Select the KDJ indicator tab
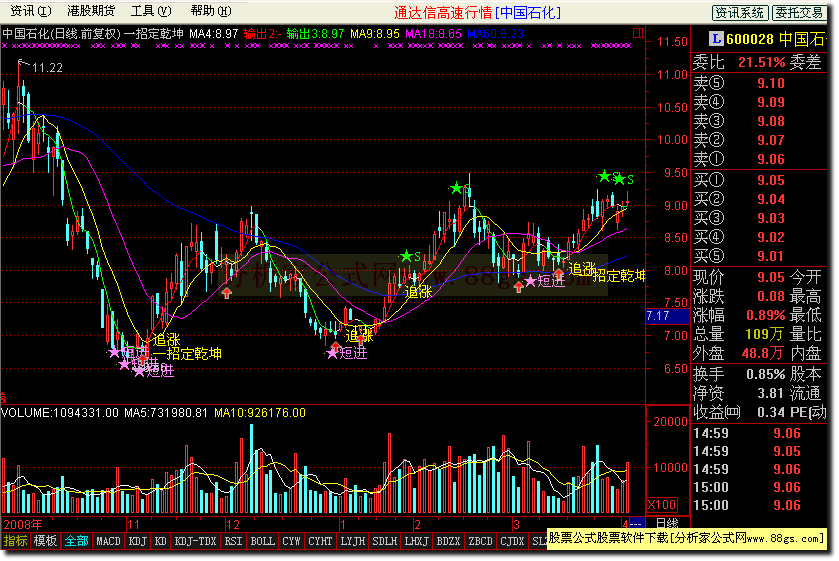The image size is (839, 561). click(x=138, y=541)
